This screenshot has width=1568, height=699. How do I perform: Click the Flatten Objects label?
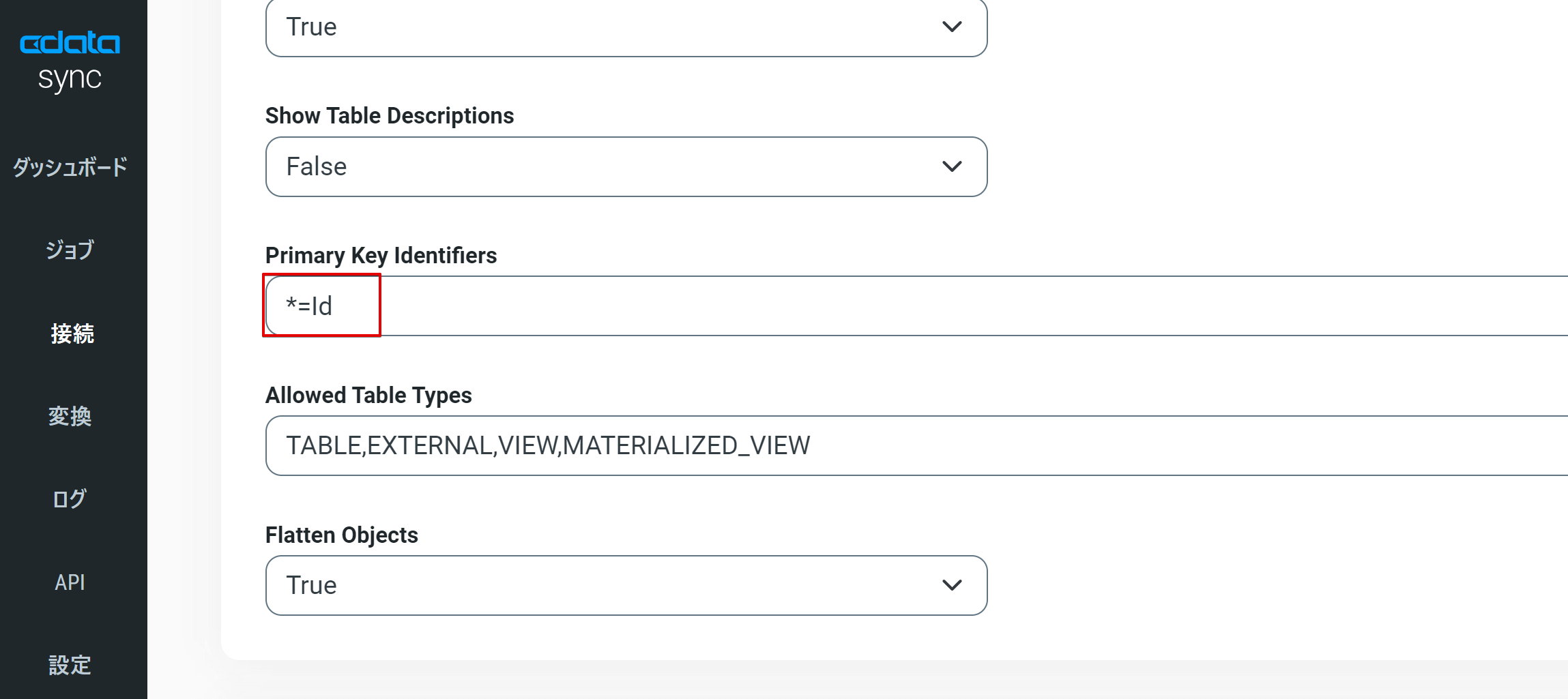[x=341, y=535]
